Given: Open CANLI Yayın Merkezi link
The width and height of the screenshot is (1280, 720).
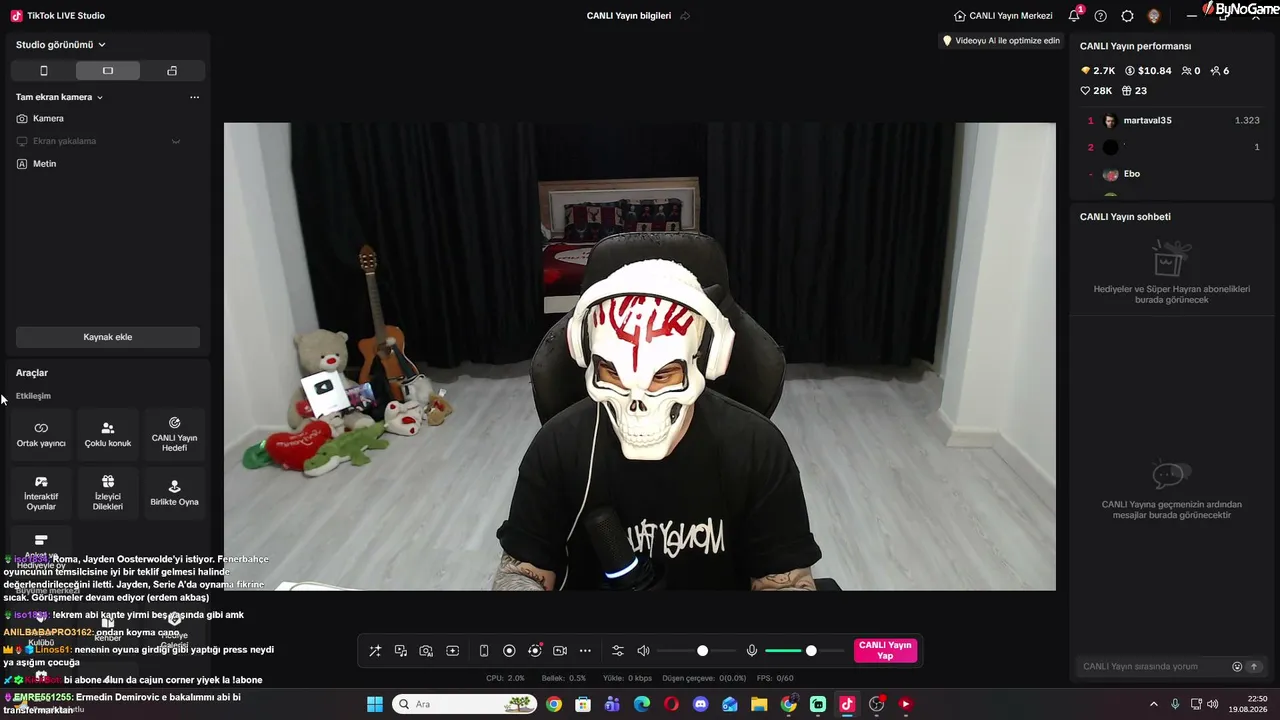Looking at the screenshot, I should point(1003,16).
